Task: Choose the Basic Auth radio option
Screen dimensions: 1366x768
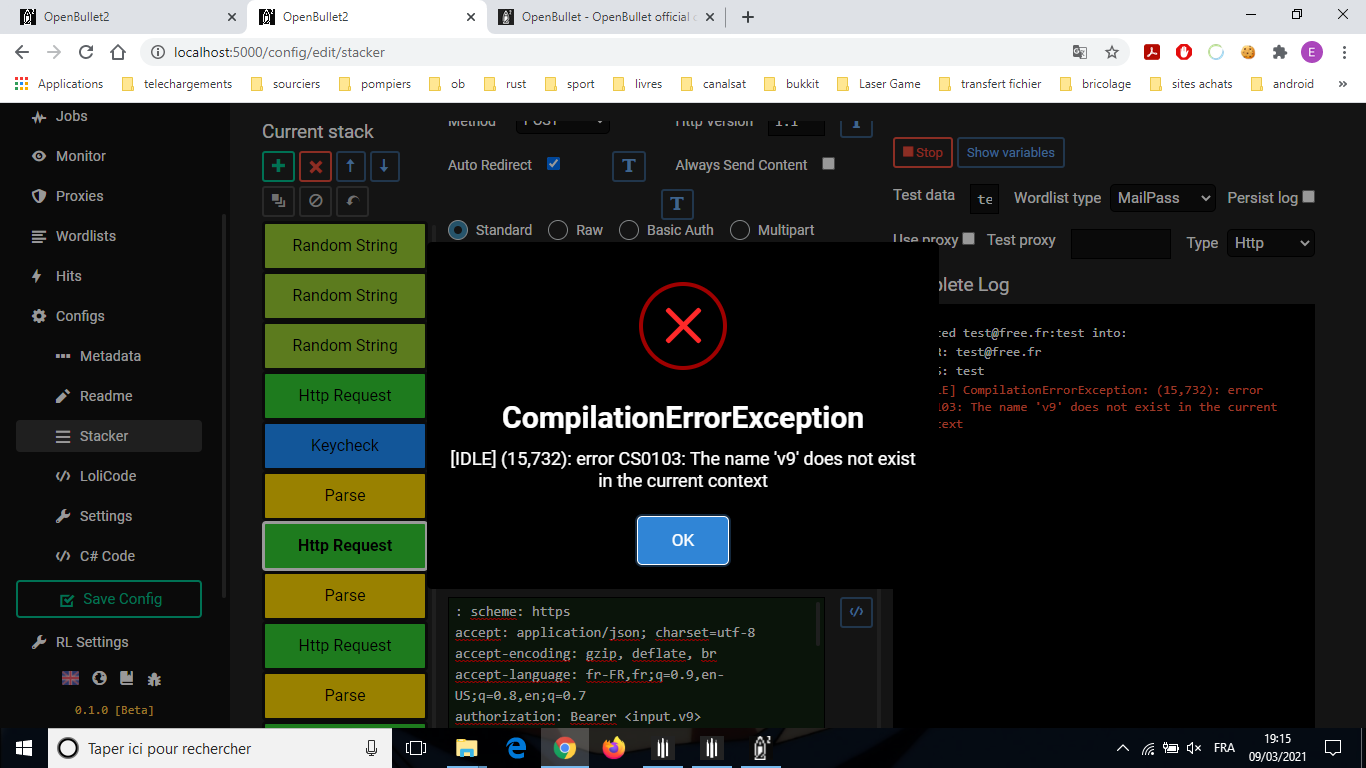Action: coord(629,230)
